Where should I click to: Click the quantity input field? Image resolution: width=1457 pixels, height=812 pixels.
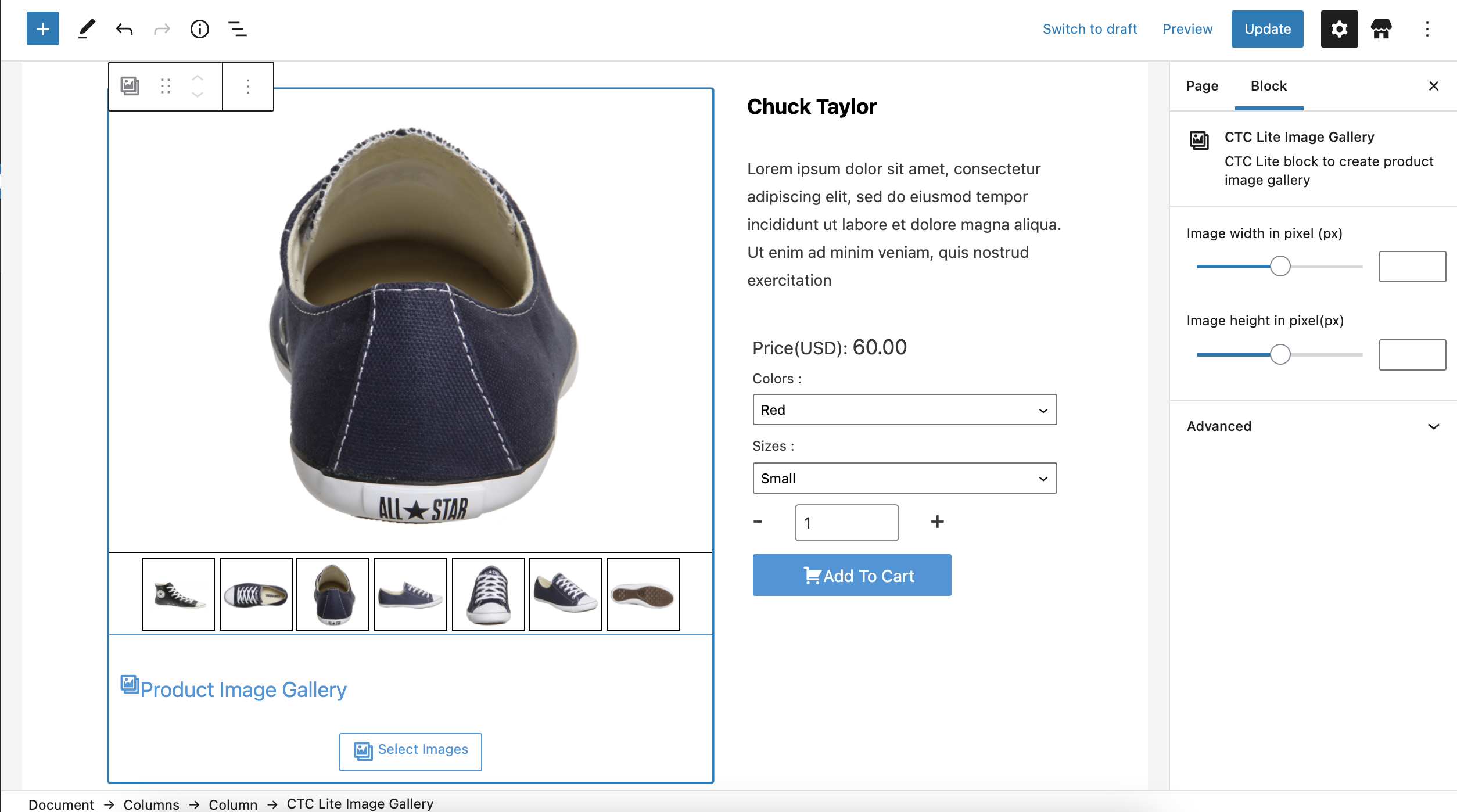click(846, 523)
